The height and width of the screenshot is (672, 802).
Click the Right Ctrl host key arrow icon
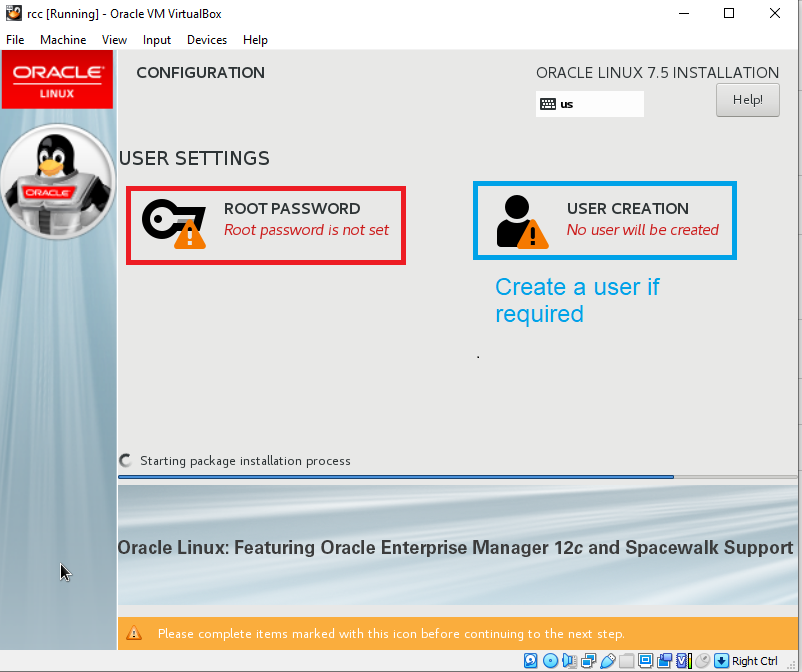click(x=721, y=661)
